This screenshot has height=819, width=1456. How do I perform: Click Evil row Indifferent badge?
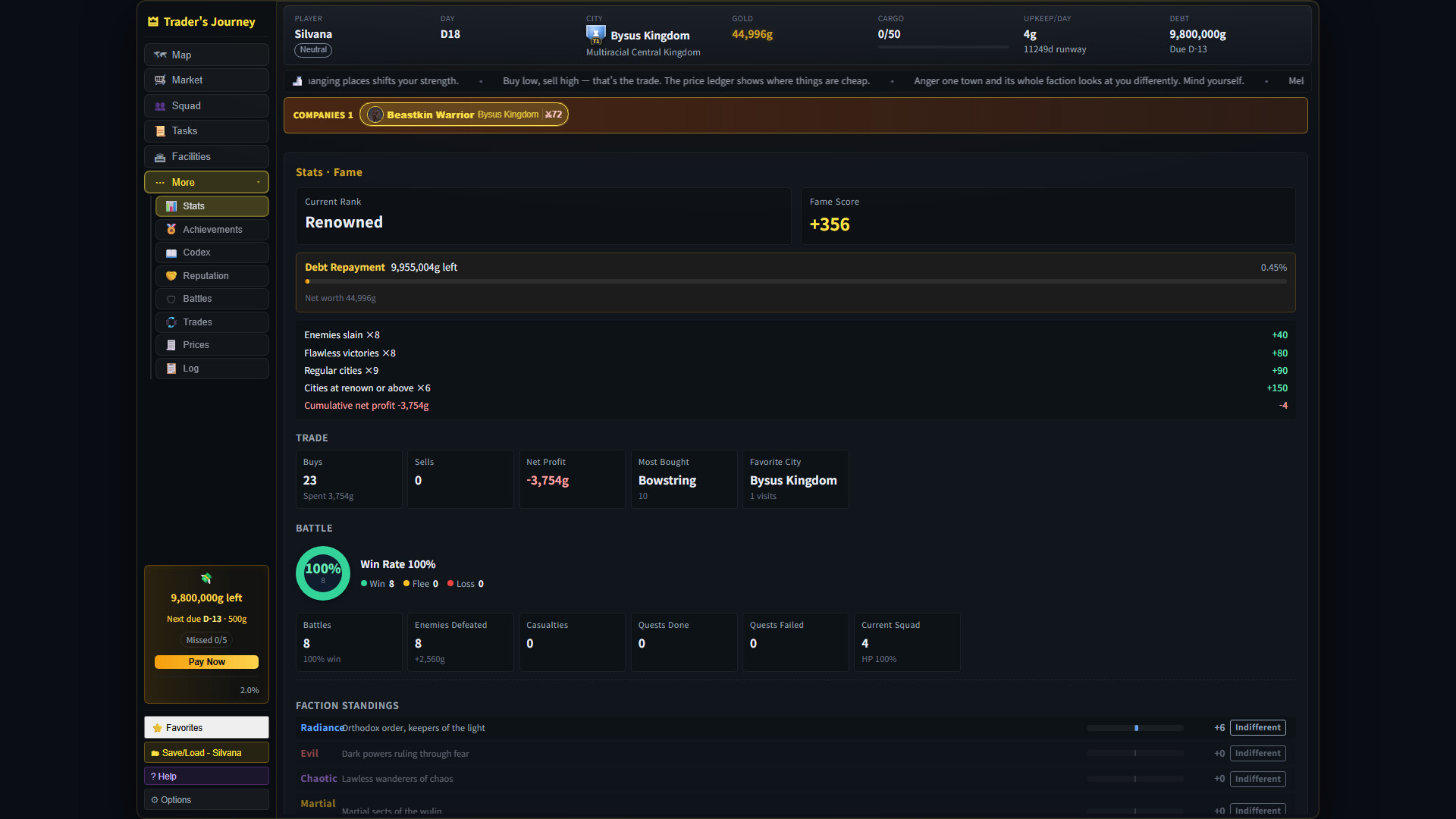tap(1258, 754)
